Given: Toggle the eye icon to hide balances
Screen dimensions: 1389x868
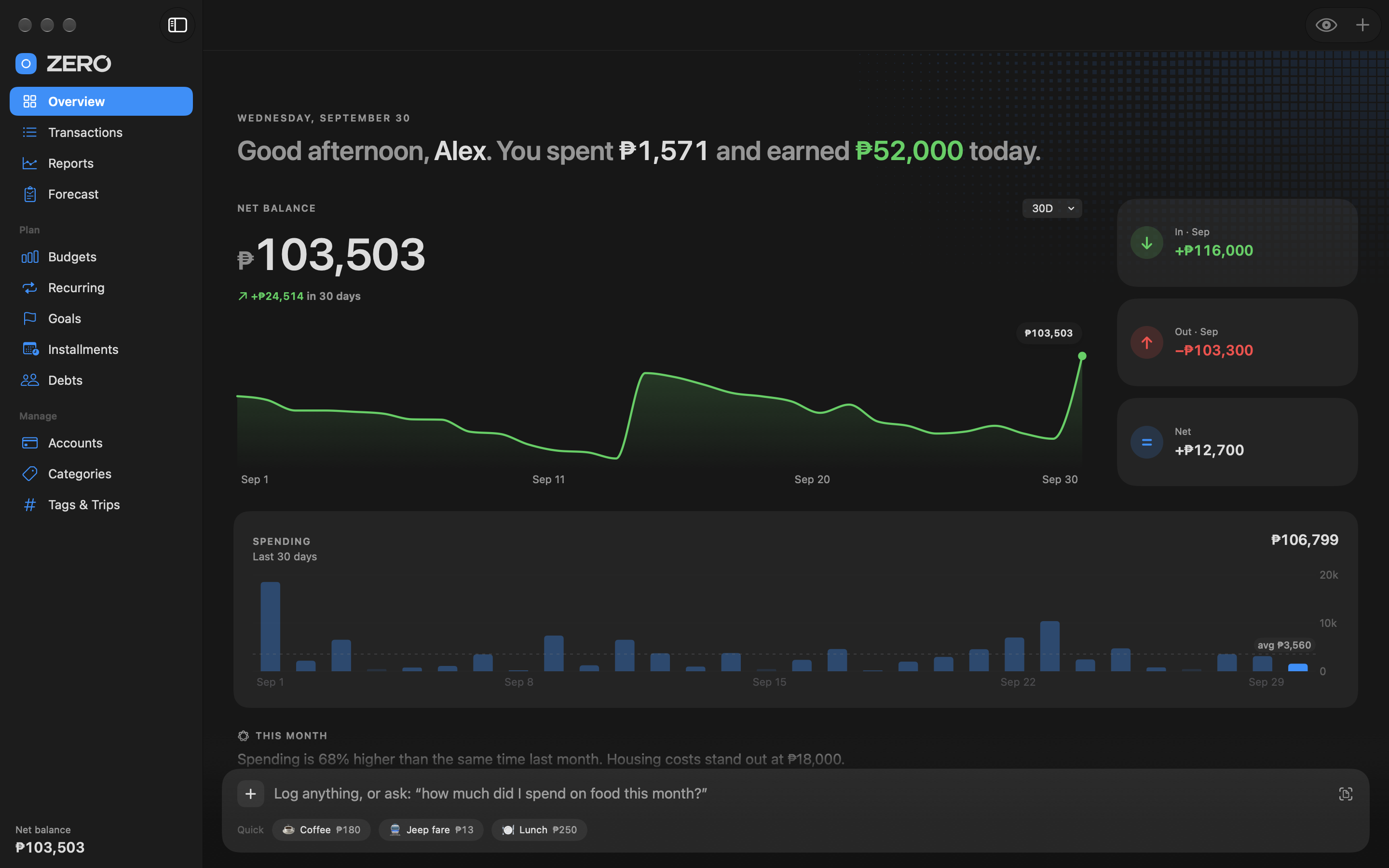Looking at the screenshot, I should tap(1326, 25).
